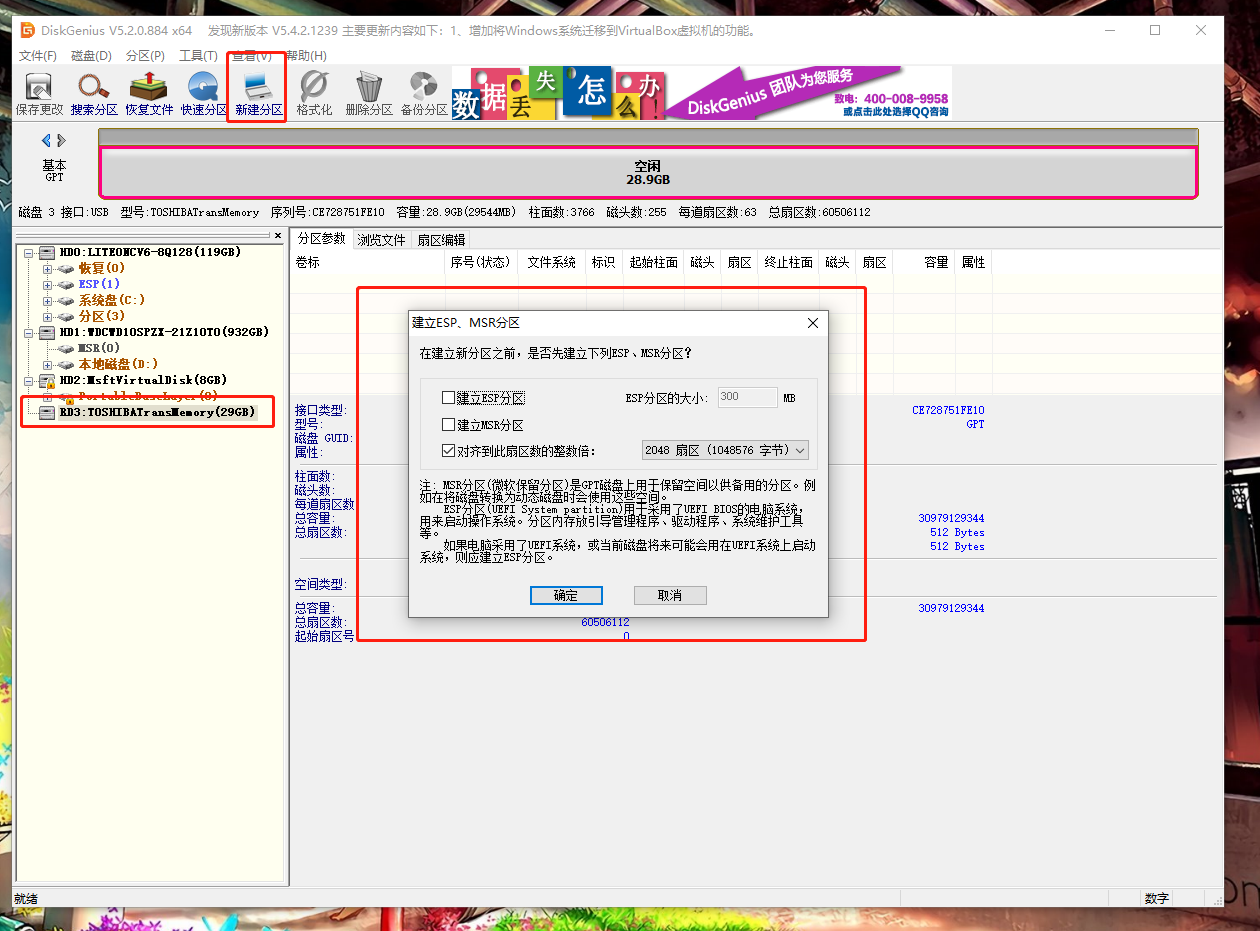Open the 磁盘(D) menu
1260x931 pixels.
(x=92, y=56)
